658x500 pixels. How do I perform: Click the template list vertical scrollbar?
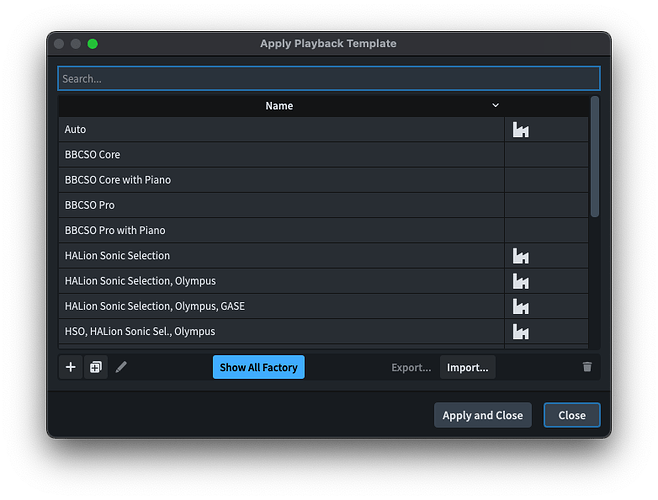[x=595, y=157]
